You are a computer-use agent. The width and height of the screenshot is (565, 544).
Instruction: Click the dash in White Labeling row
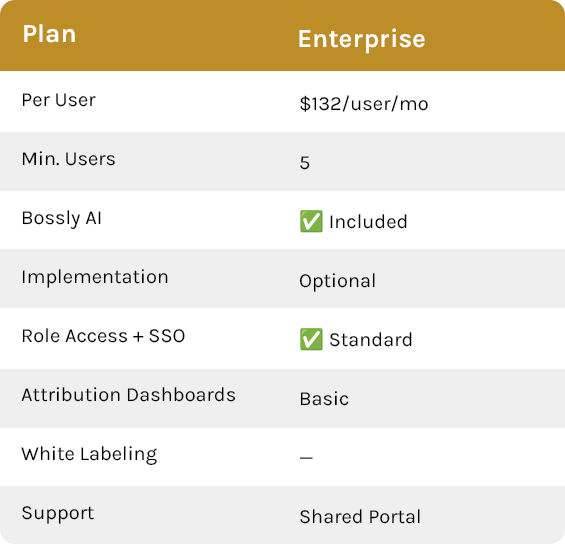(x=306, y=458)
